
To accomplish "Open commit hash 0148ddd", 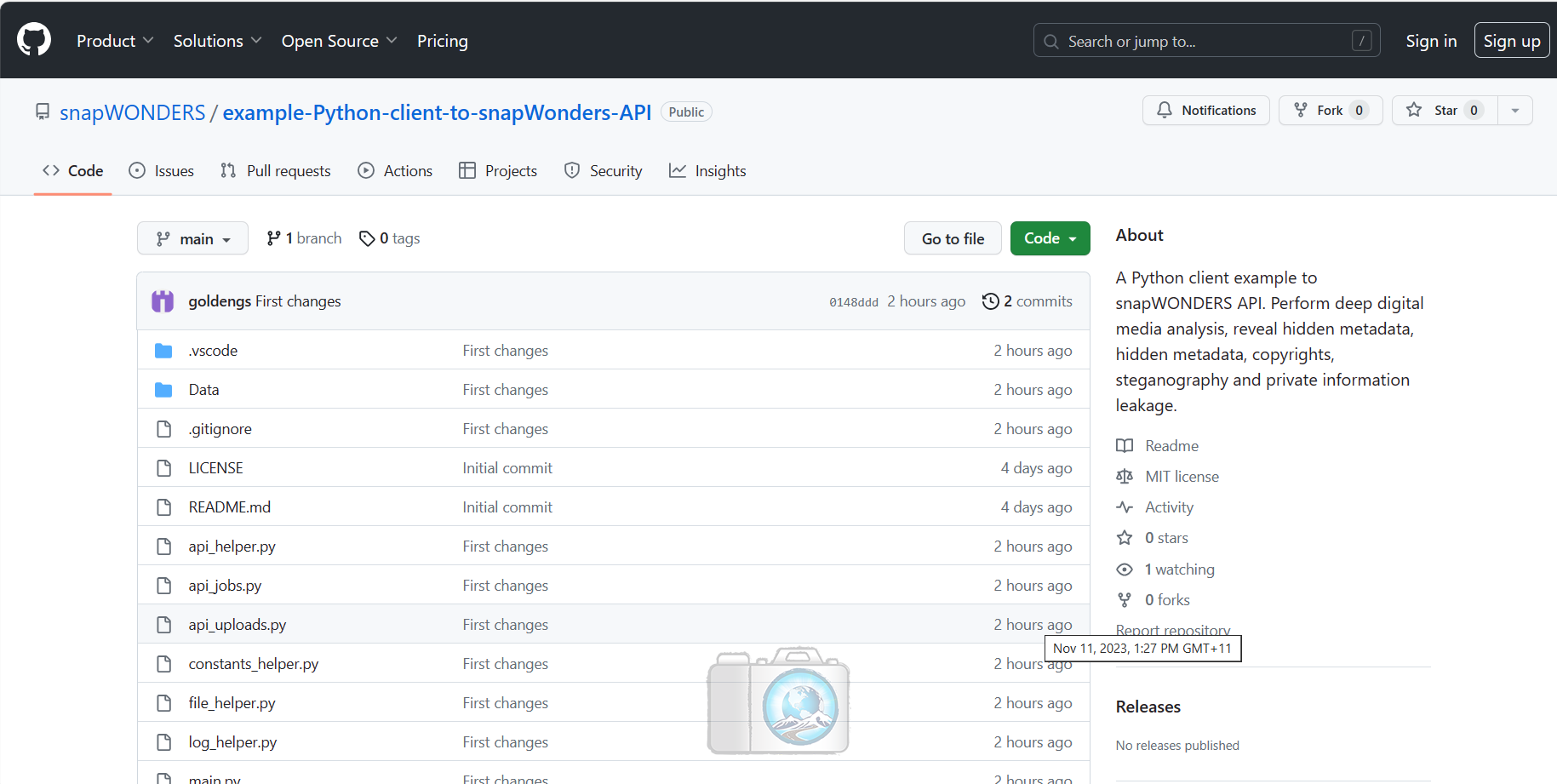I will coord(854,302).
